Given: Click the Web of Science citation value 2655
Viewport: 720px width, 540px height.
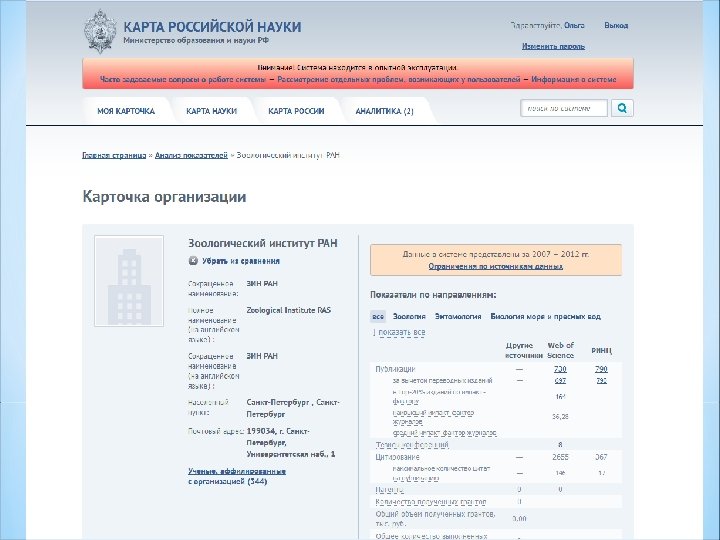Looking at the screenshot, I should click(x=560, y=457).
